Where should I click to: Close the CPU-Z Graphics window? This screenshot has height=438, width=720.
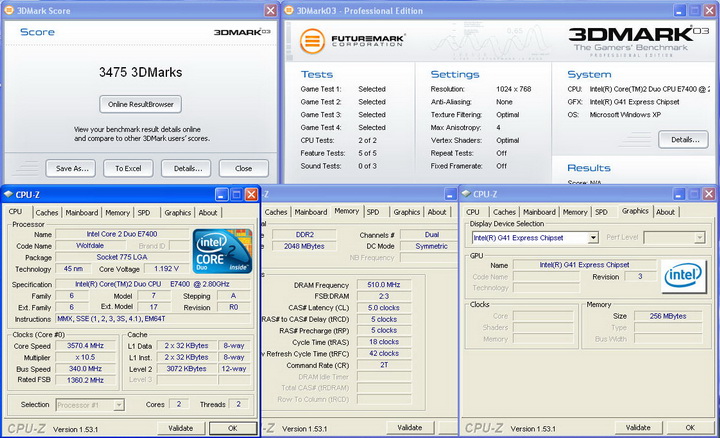709,194
